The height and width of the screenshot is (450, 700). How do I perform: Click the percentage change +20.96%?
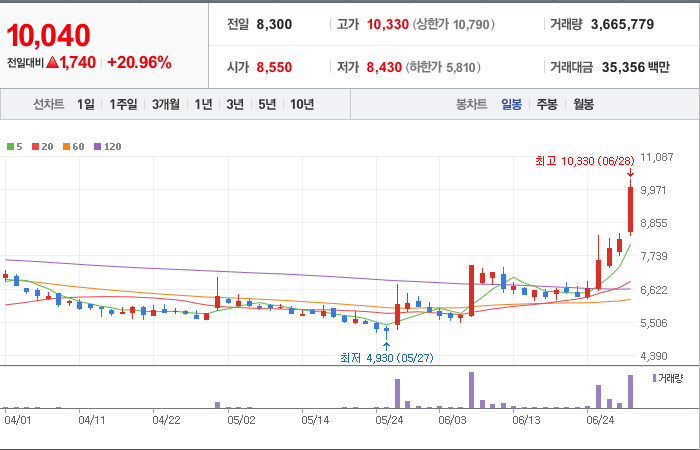click(139, 62)
